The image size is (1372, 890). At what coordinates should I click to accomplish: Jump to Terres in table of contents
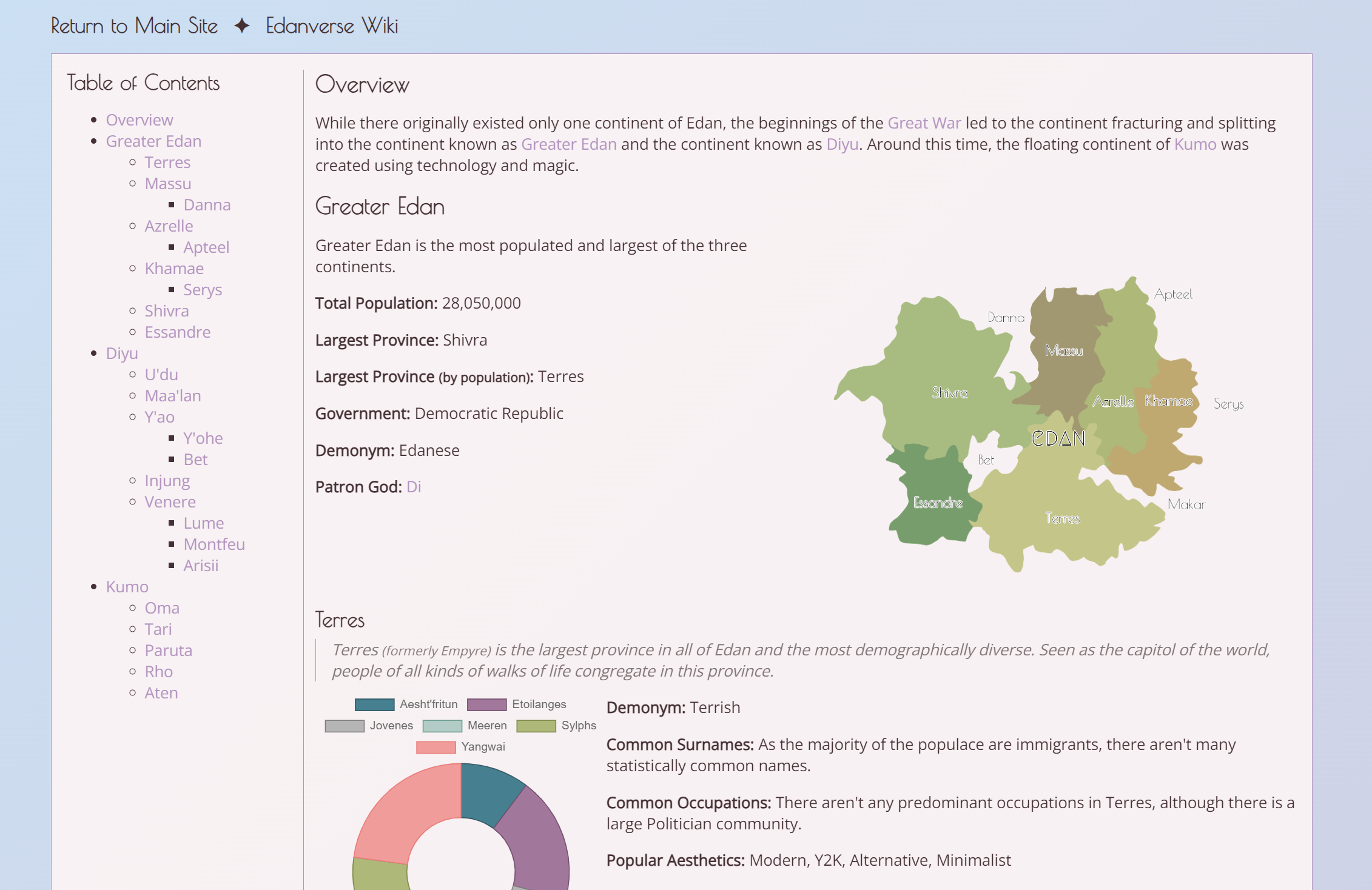167,162
